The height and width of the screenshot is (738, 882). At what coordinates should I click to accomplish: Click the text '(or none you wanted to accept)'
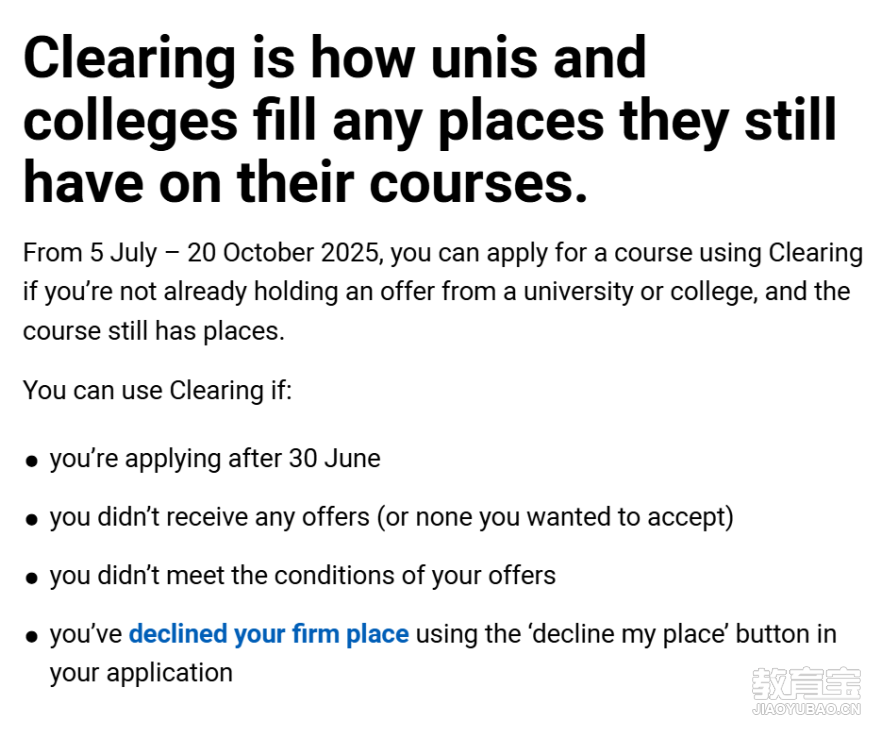coord(555,518)
